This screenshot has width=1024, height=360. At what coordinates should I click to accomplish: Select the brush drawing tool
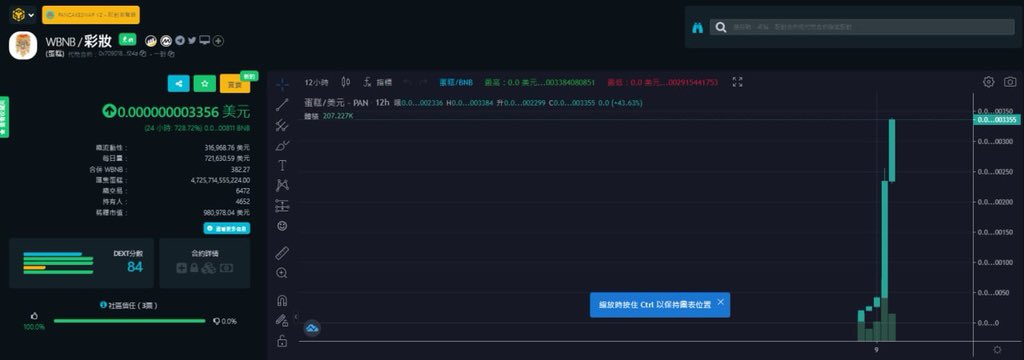[x=282, y=145]
